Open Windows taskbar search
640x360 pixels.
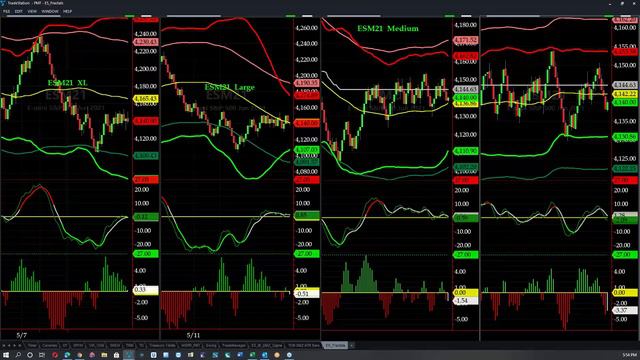pyautogui.click(x=18, y=355)
